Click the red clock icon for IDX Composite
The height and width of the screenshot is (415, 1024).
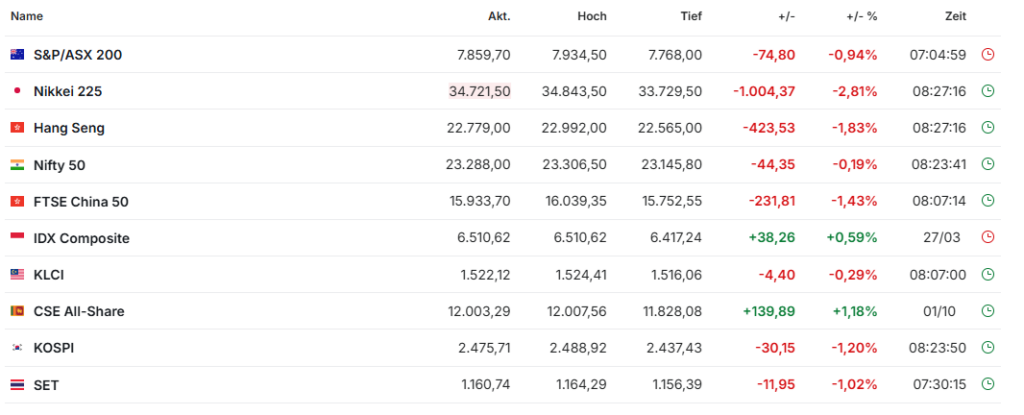click(x=988, y=238)
